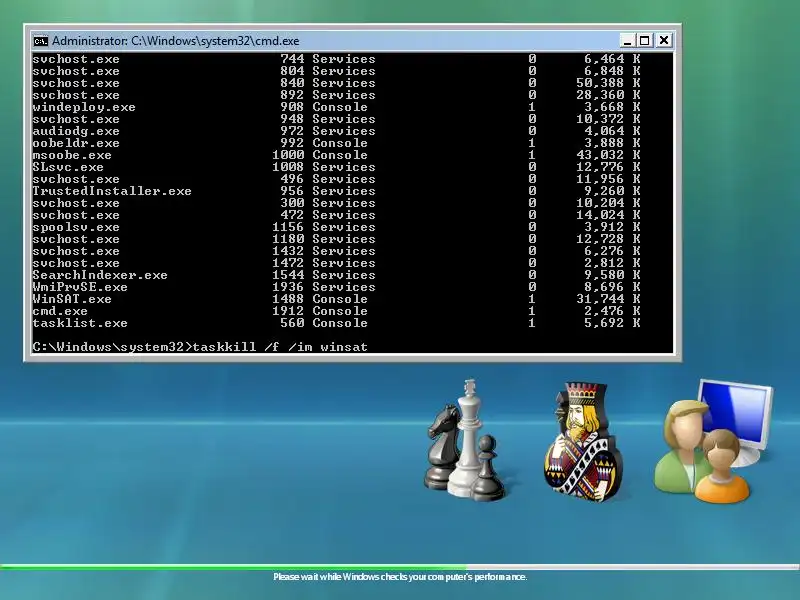The image size is (800, 600).
Task: Select the msoobe.exe process row
Action: pyautogui.click(x=336, y=155)
